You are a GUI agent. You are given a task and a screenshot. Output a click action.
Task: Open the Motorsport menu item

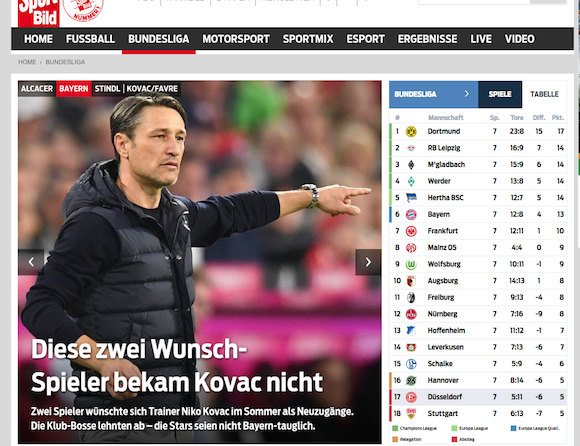(x=236, y=39)
